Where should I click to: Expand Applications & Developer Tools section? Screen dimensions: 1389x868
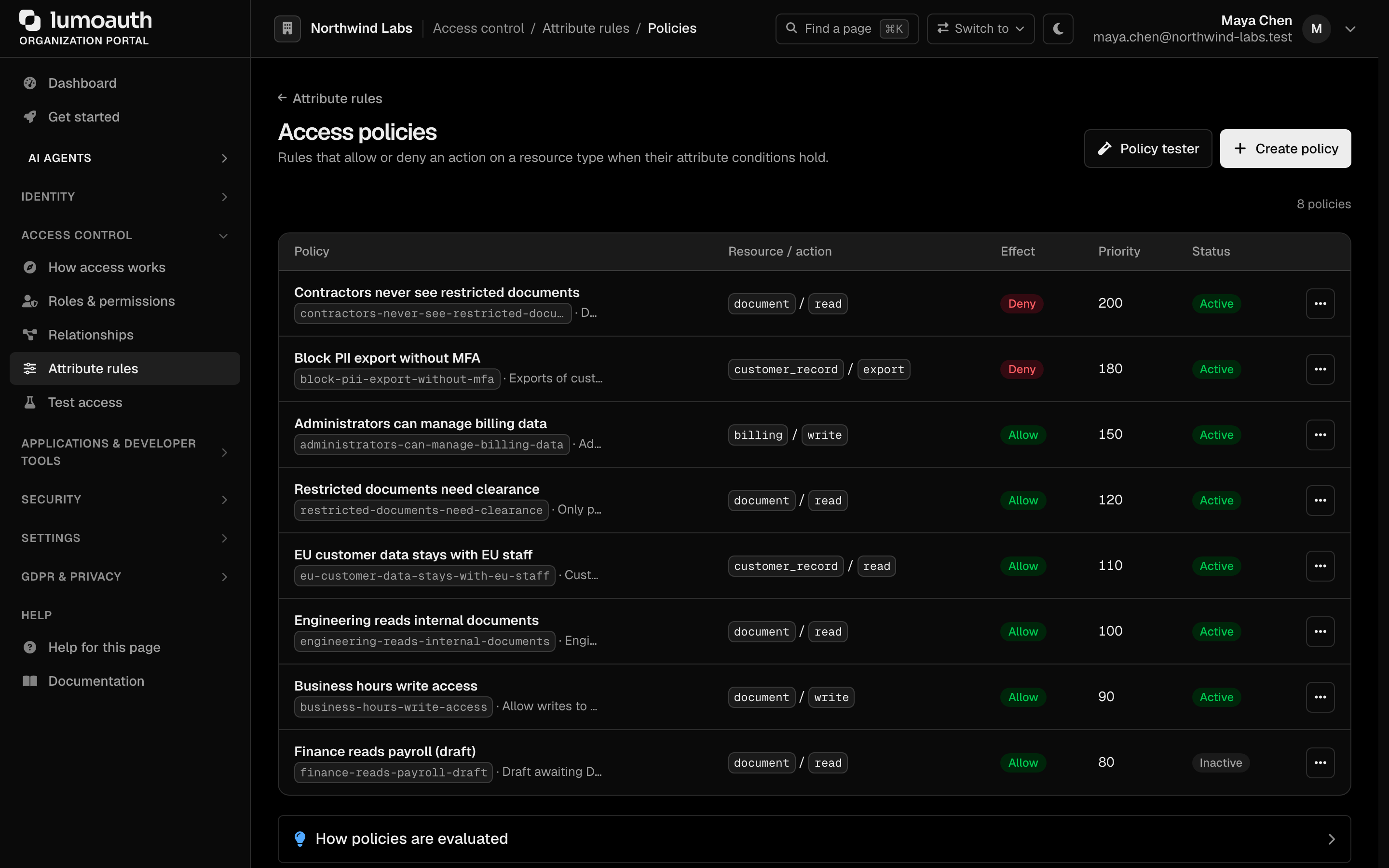pos(125,452)
